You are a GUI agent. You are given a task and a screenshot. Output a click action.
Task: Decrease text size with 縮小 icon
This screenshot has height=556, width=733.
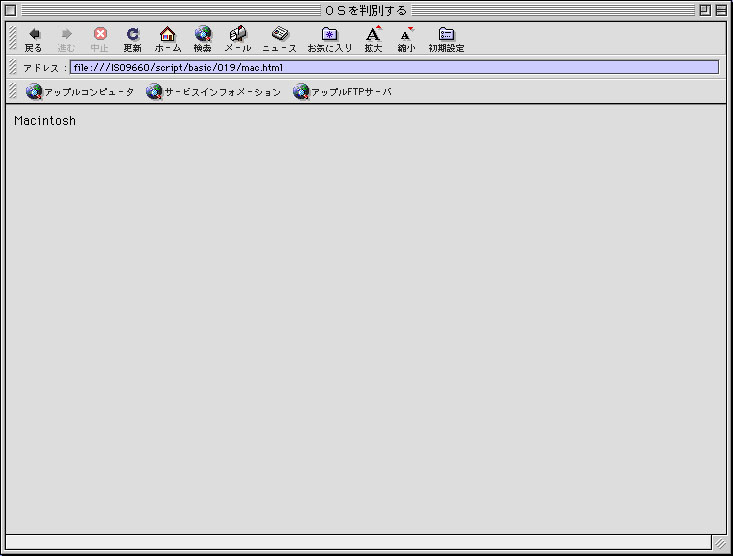click(406, 34)
